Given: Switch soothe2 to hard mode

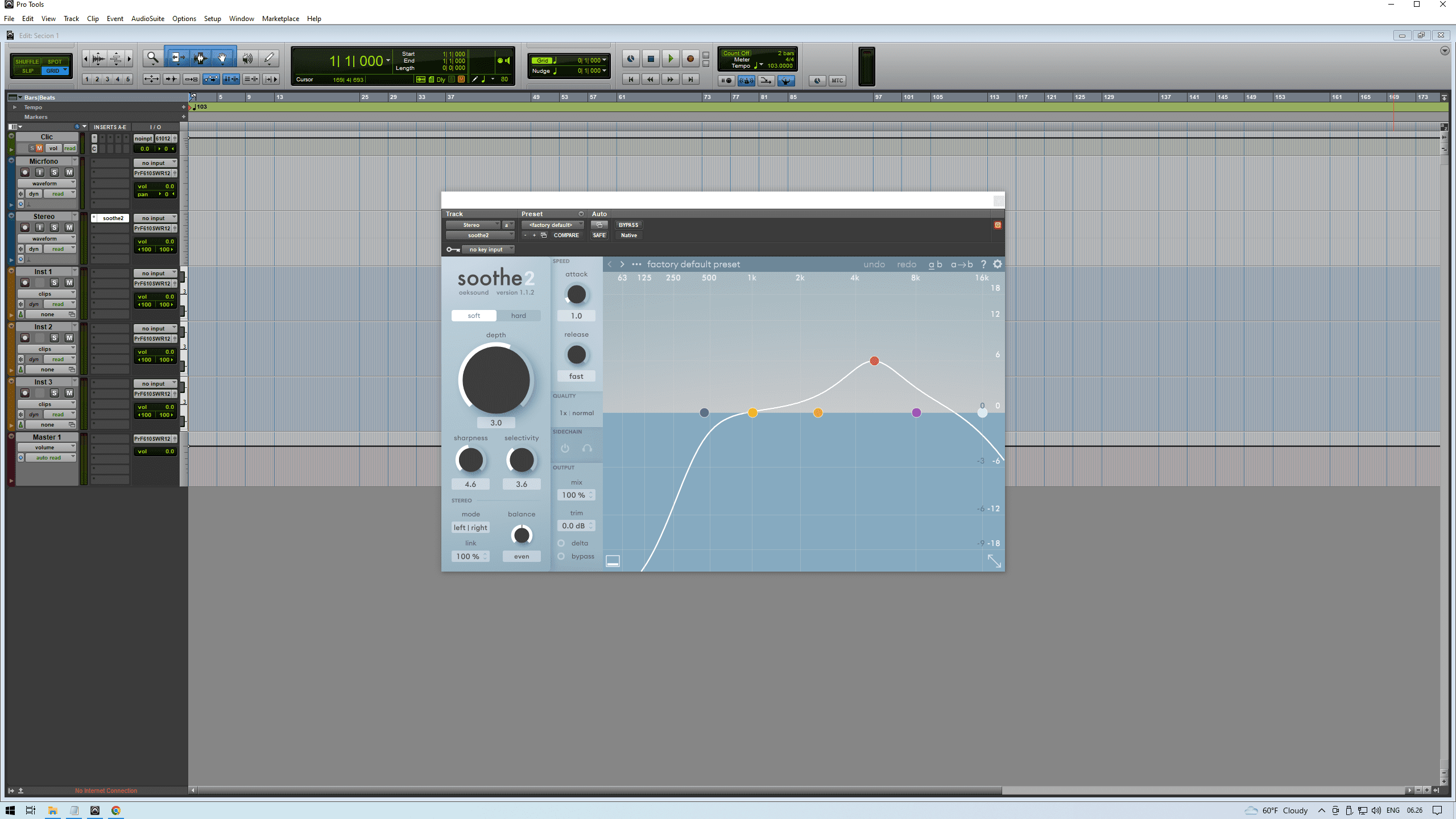Looking at the screenshot, I should point(518,315).
